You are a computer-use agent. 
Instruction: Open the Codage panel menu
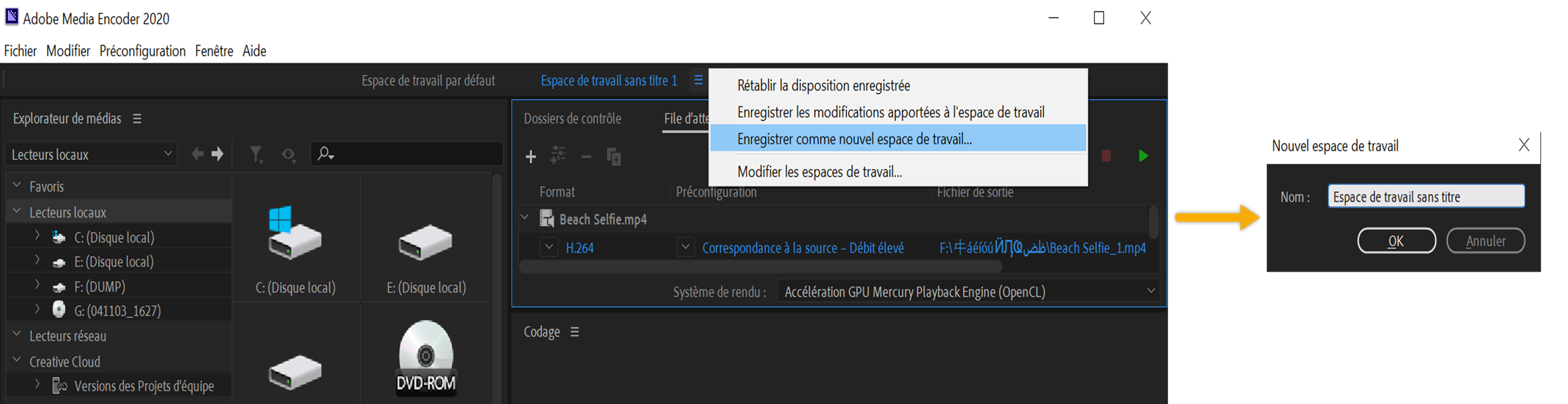(x=575, y=332)
